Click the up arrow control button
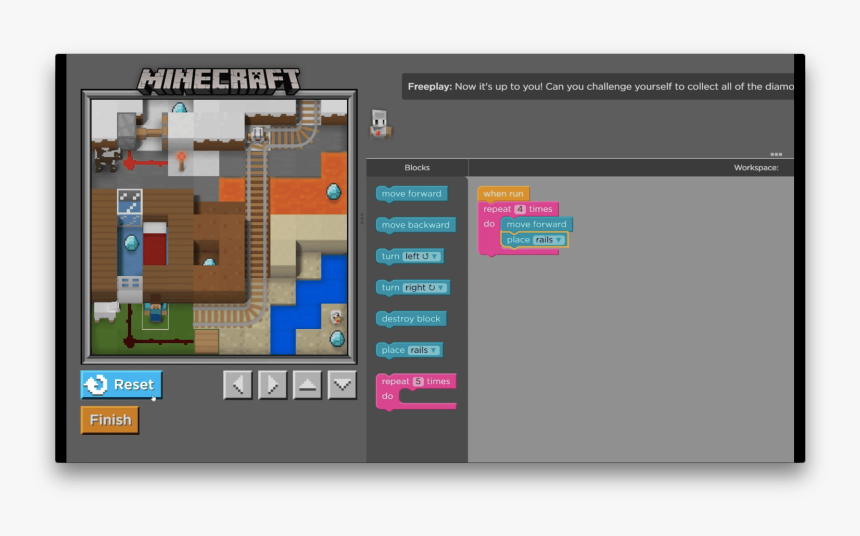Screen dimensions: 860x536 pos(307,385)
